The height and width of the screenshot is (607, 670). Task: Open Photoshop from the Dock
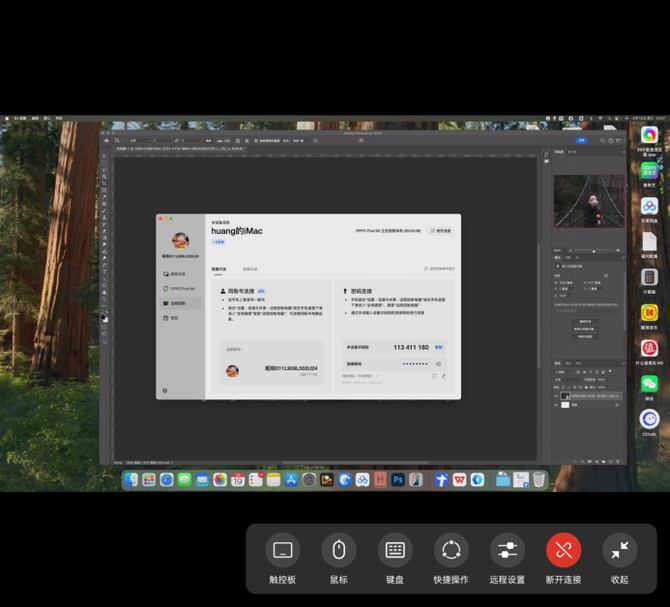pyautogui.click(x=398, y=480)
